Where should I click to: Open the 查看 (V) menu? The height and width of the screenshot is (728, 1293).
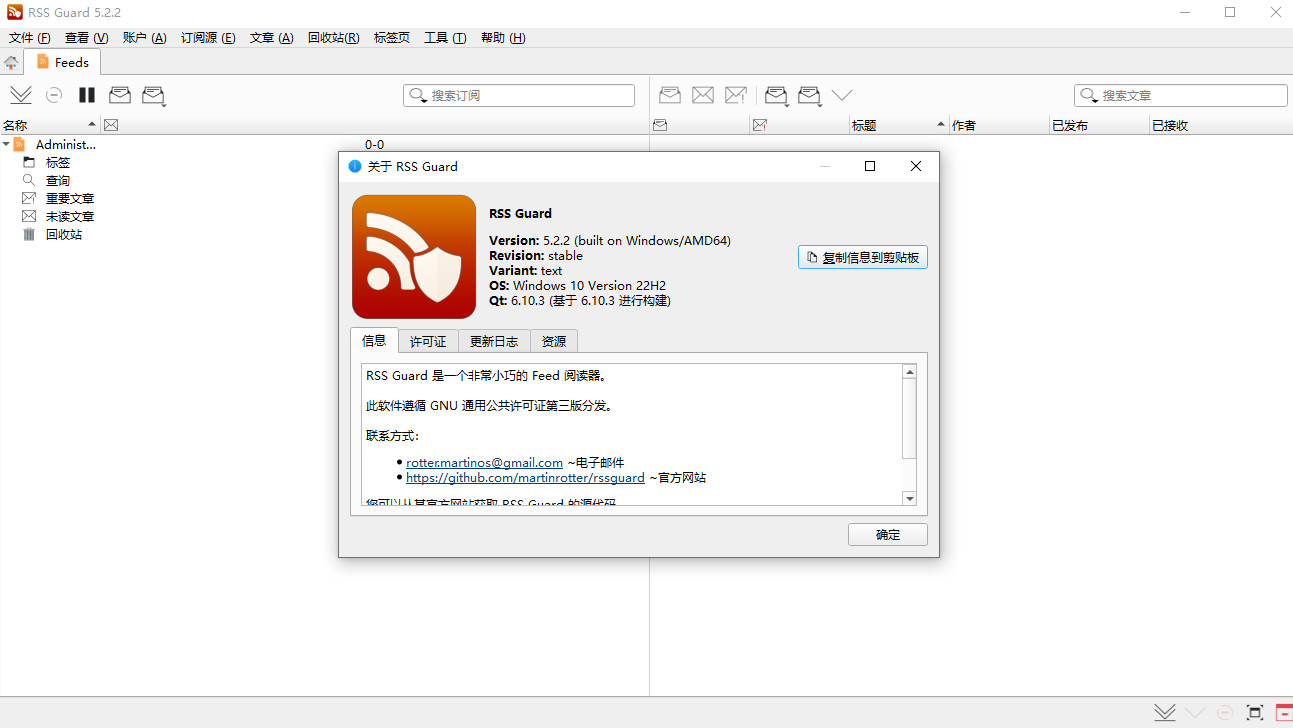[87, 38]
